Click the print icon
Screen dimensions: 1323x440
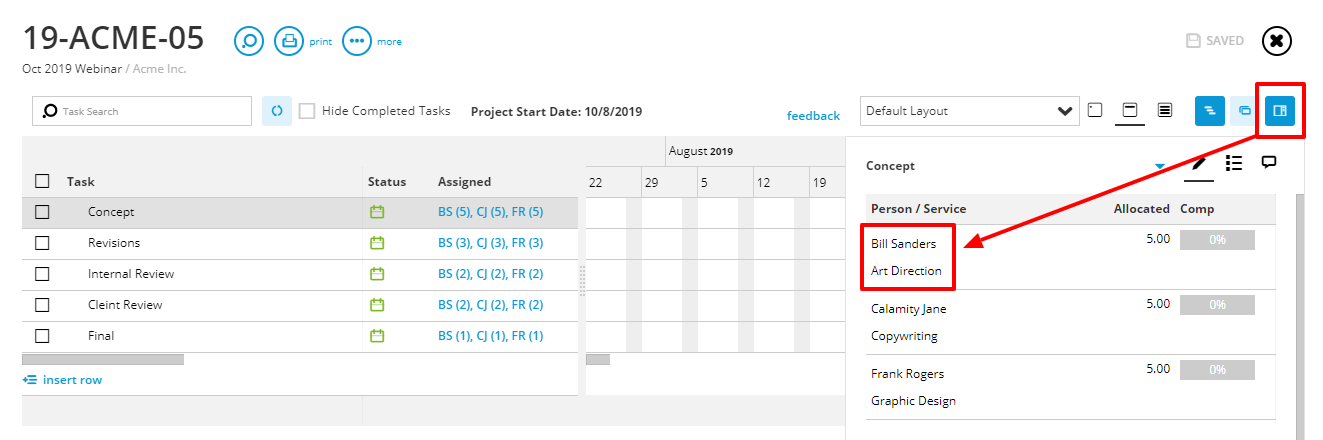(289, 41)
